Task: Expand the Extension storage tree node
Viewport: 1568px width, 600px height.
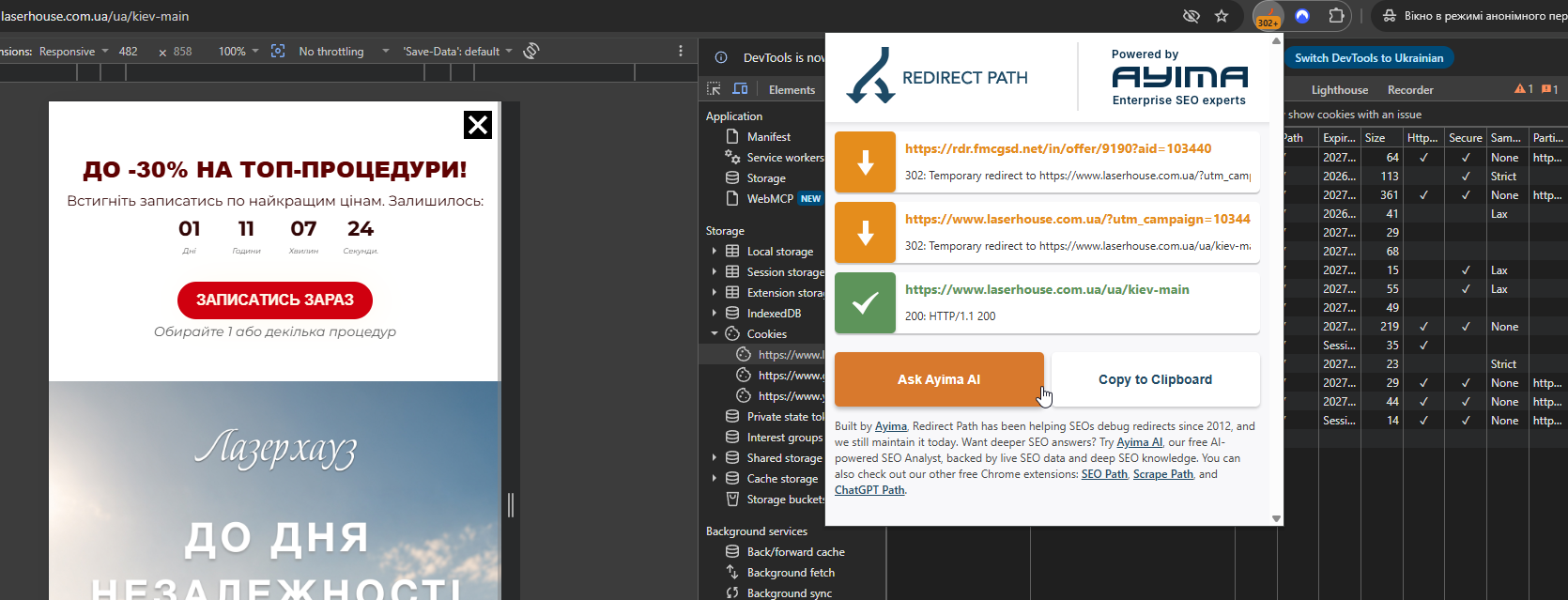Action: (x=715, y=293)
